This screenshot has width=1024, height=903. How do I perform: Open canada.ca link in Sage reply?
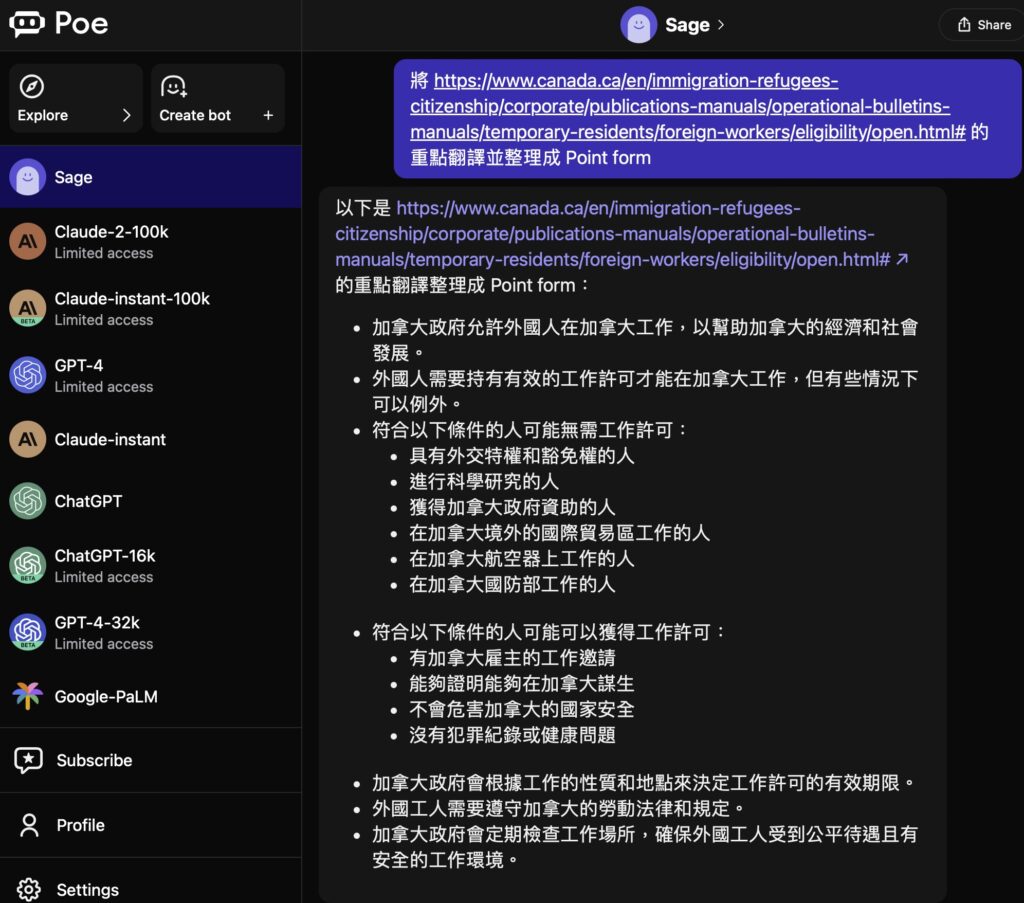coord(612,234)
